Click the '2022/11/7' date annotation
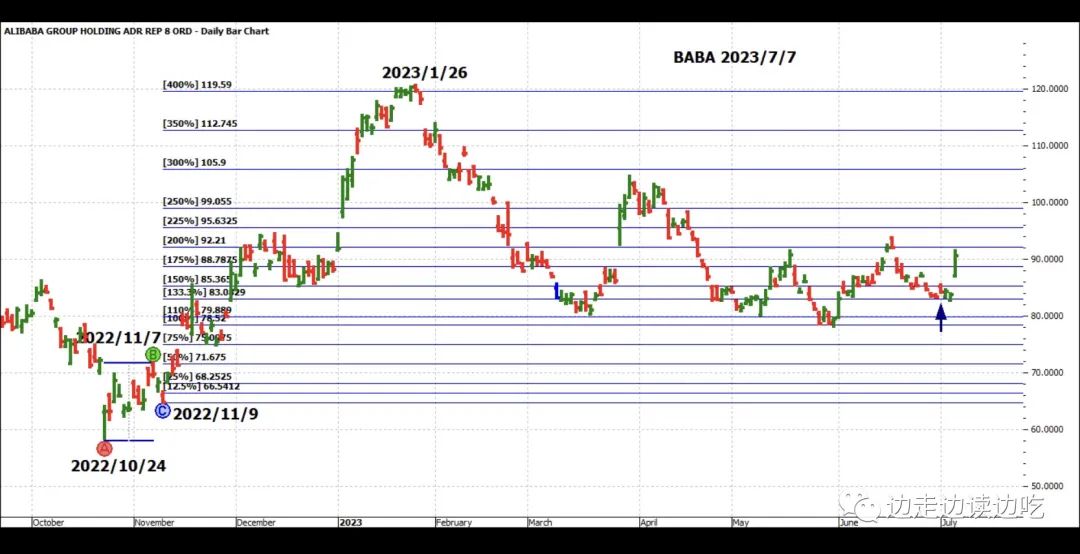The height and width of the screenshot is (554, 1080). [x=118, y=338]
